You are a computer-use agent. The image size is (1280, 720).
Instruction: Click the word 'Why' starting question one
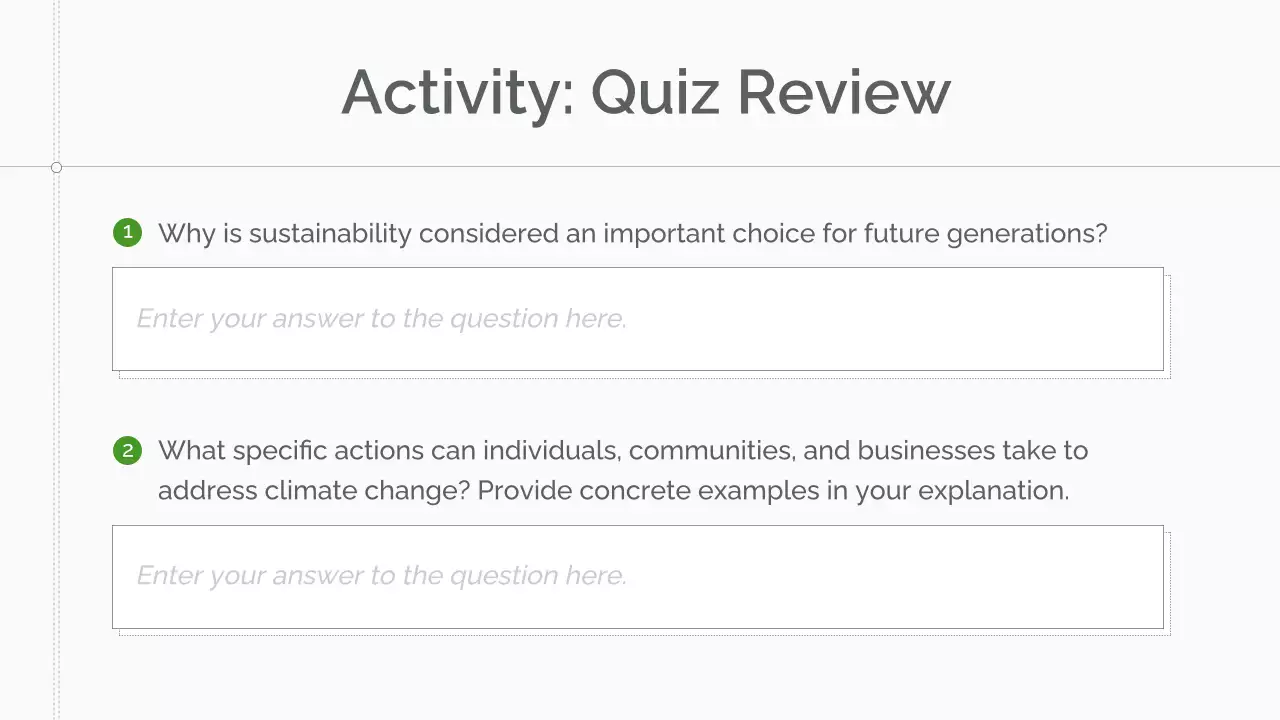tap(180, 234)
